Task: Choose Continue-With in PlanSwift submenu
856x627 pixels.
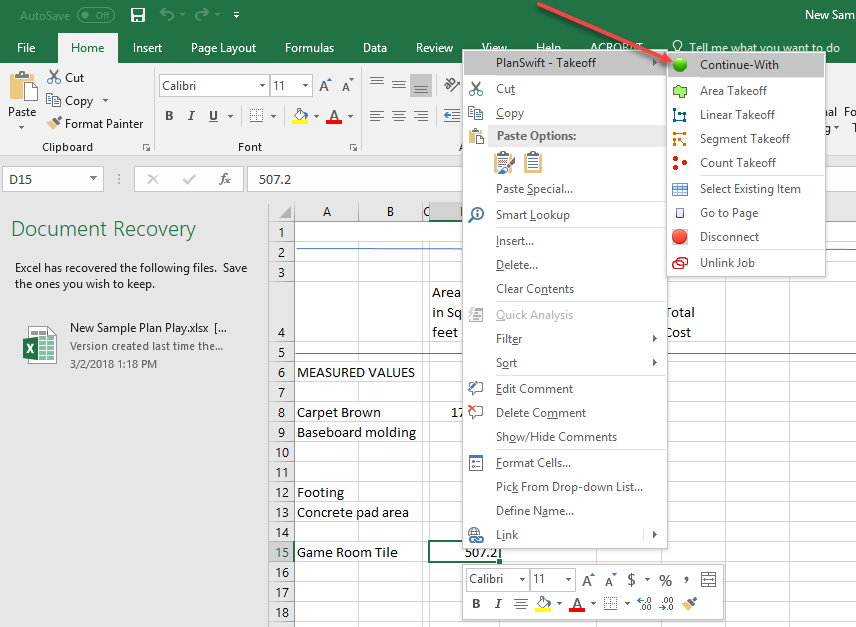Action: tap(746, 65)
